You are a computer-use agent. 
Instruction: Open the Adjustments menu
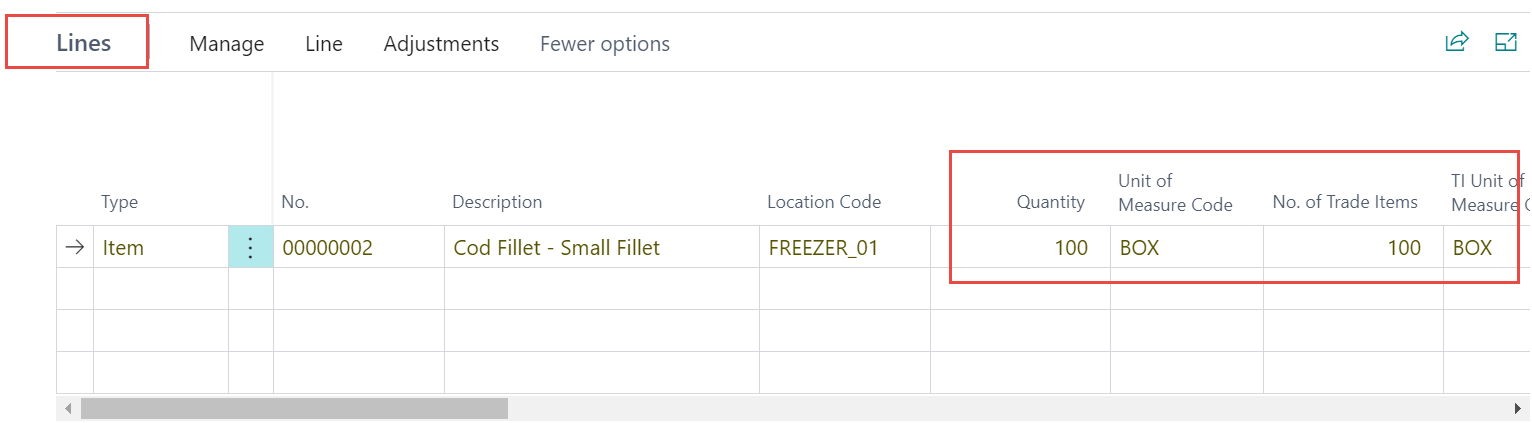(x=441, y=44)
